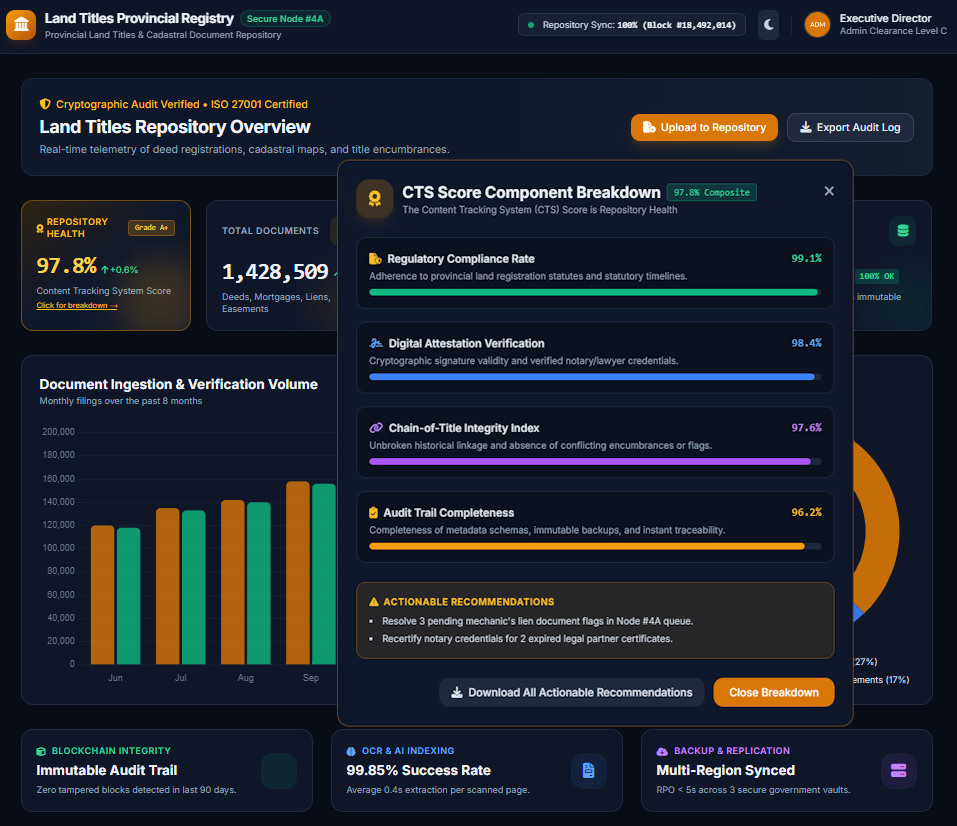Click the 'Immutable Audit Trail' heading

[107, 770]
